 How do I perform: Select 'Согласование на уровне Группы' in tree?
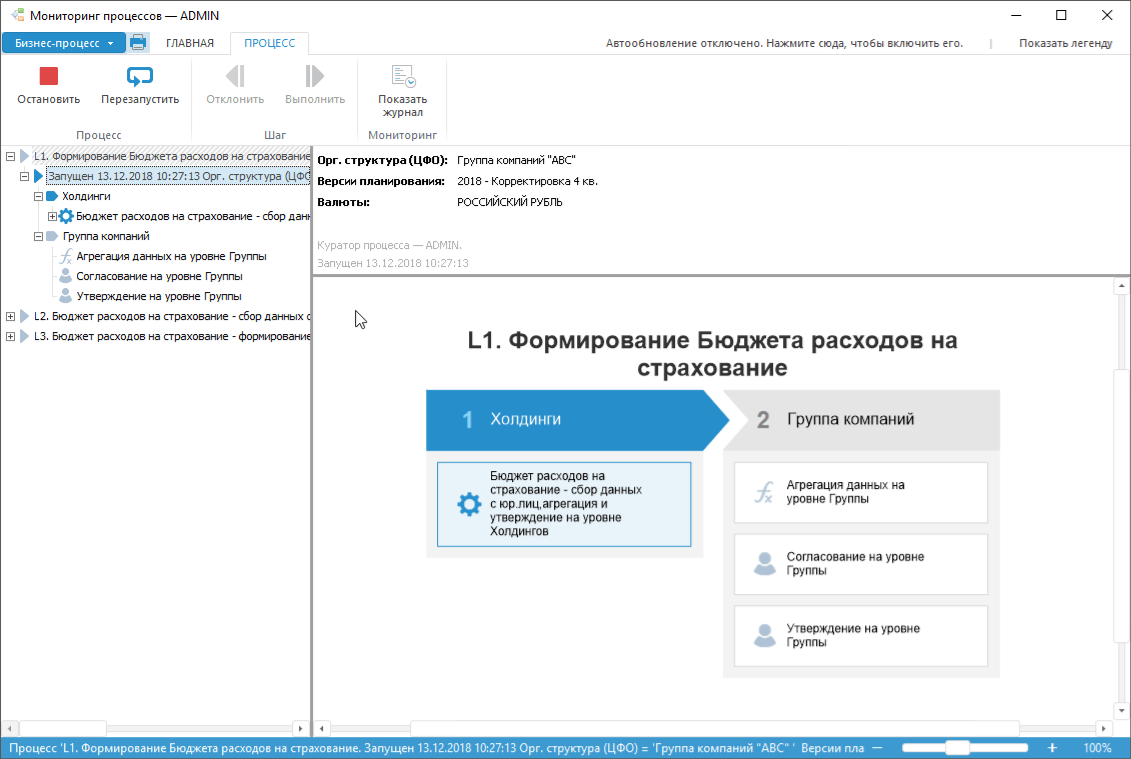tap(159, 276)
